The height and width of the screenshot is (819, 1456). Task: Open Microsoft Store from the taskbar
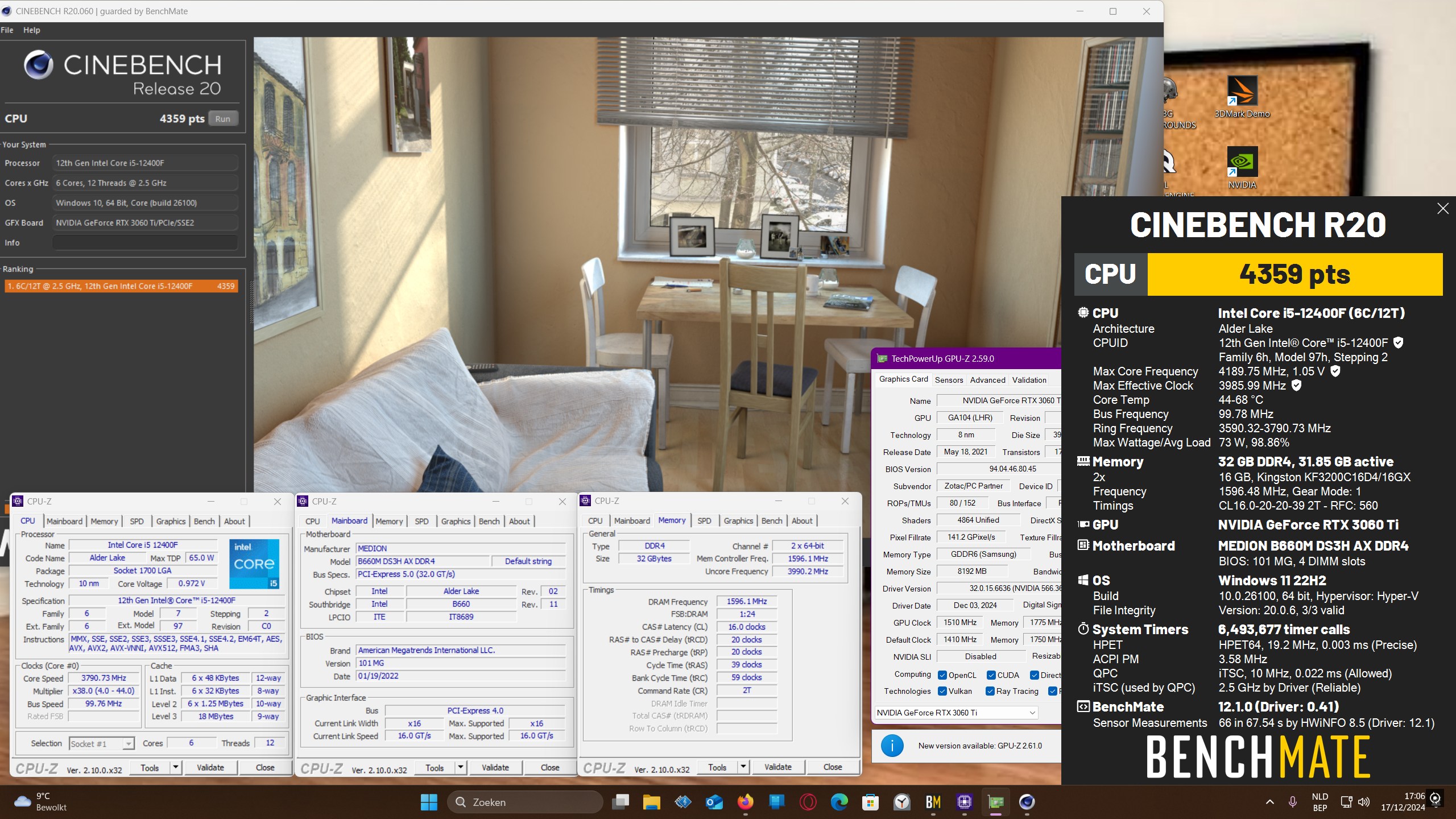[871, 802]
